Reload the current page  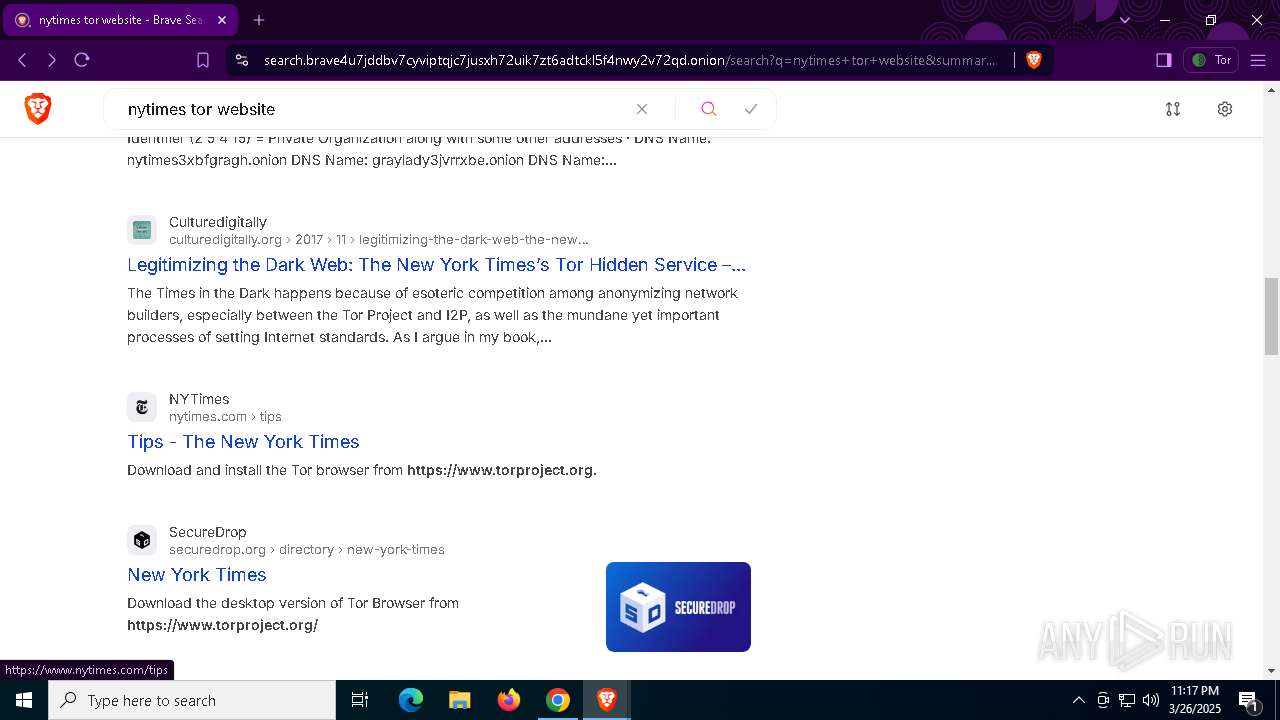(x=82, y=60)
